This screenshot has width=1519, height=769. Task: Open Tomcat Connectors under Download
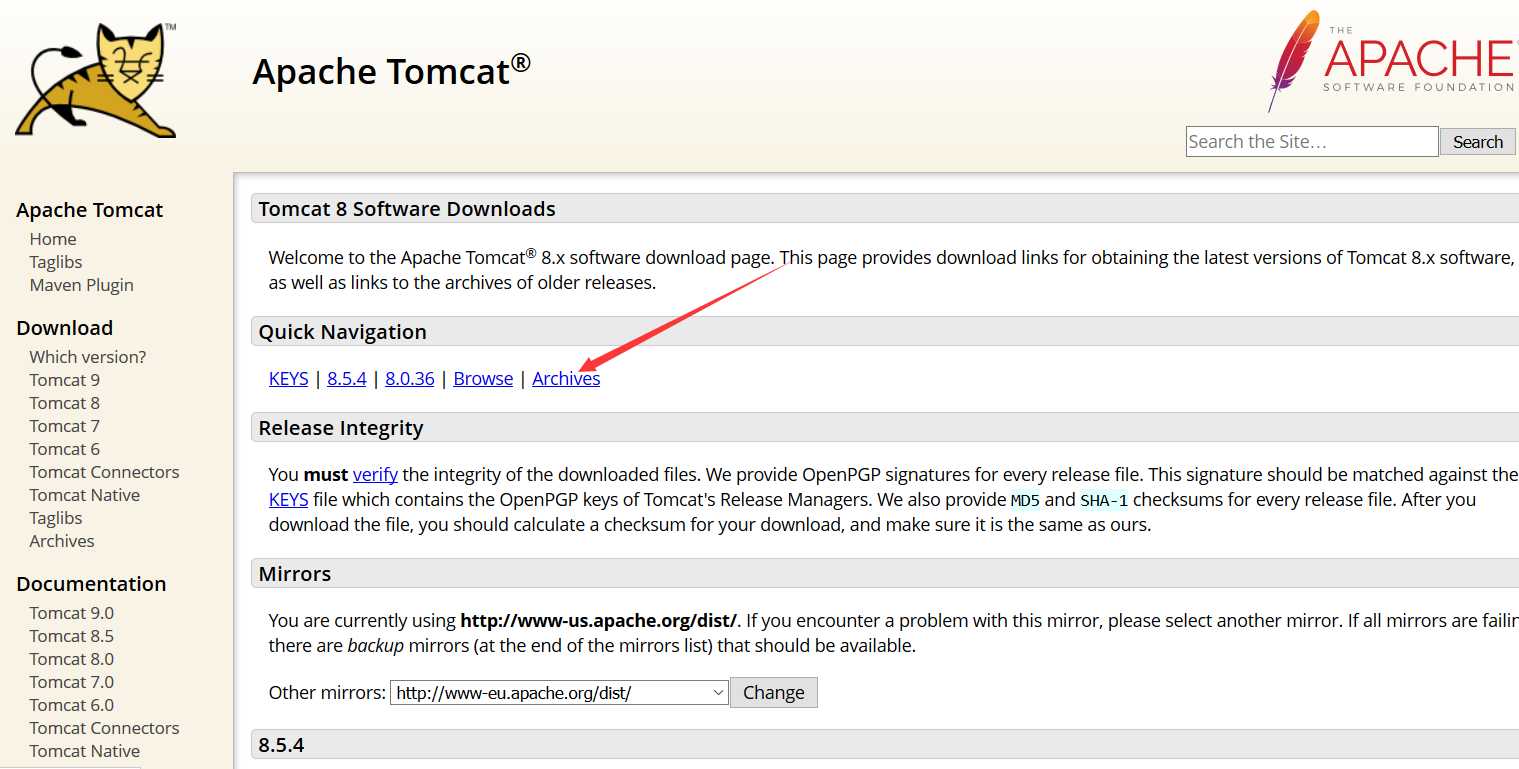pos(104,472)
